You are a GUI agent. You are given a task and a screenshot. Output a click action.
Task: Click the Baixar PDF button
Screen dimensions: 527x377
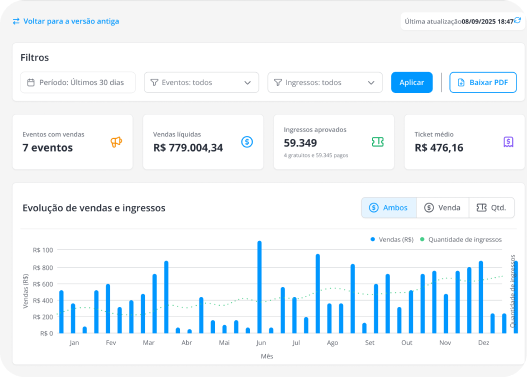[x=483, y=82]
